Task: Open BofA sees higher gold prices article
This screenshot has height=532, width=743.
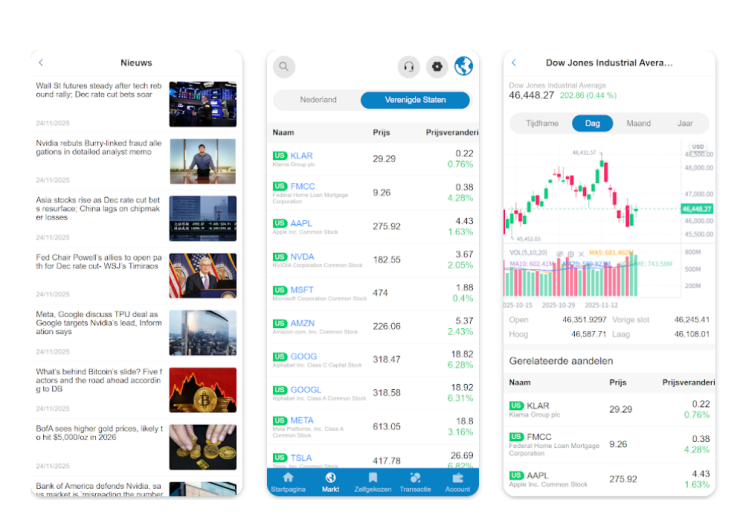Action: pyautogui.click(x=136, y=447)
